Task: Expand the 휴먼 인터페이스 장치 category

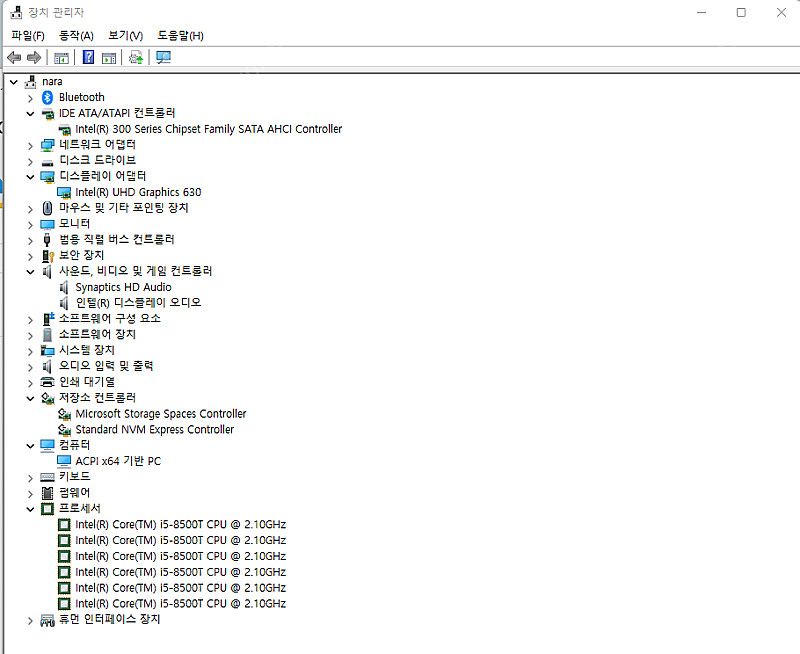Action: click(x=30, y=620)
